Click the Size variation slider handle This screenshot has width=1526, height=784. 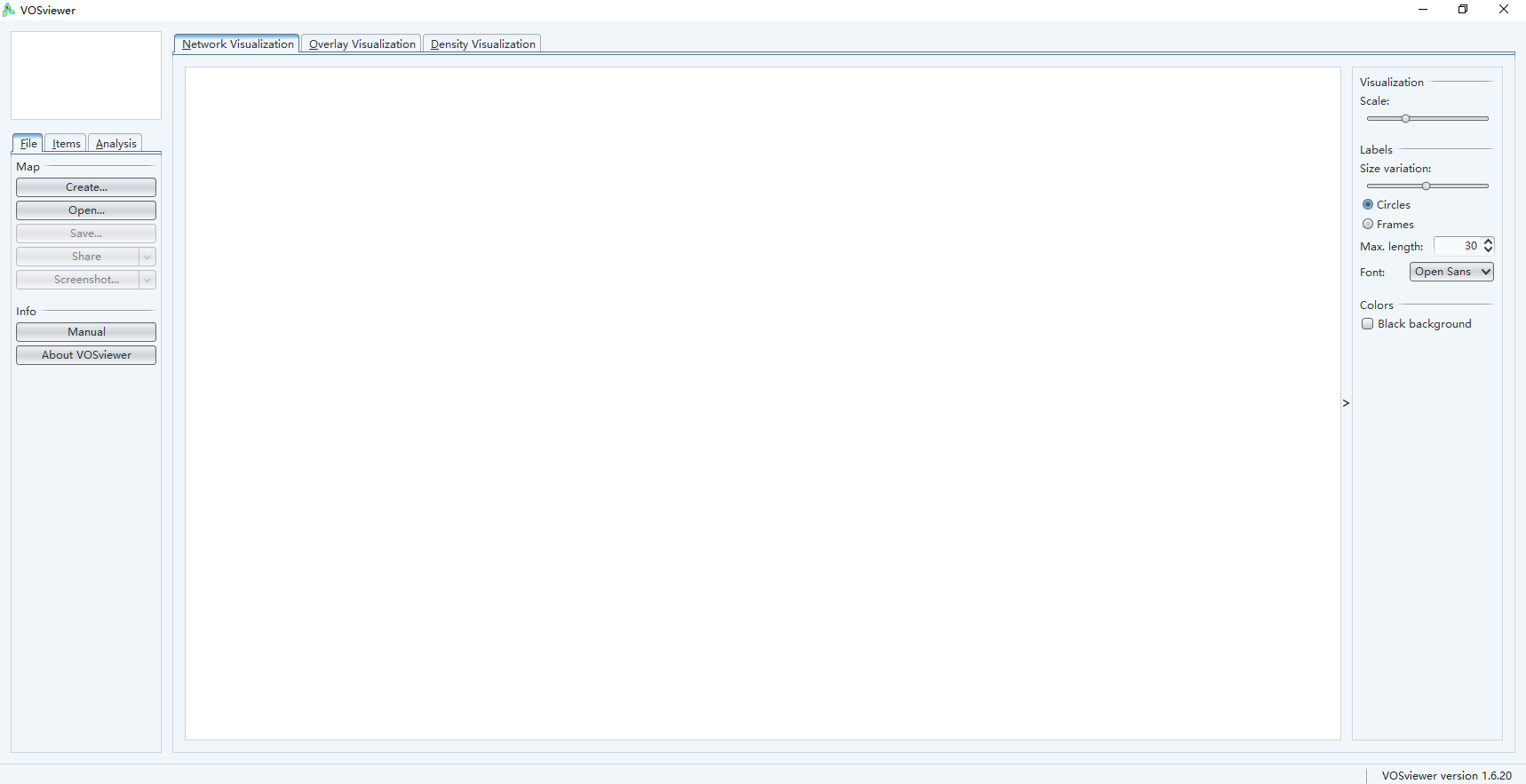(x=1426, y=186)
